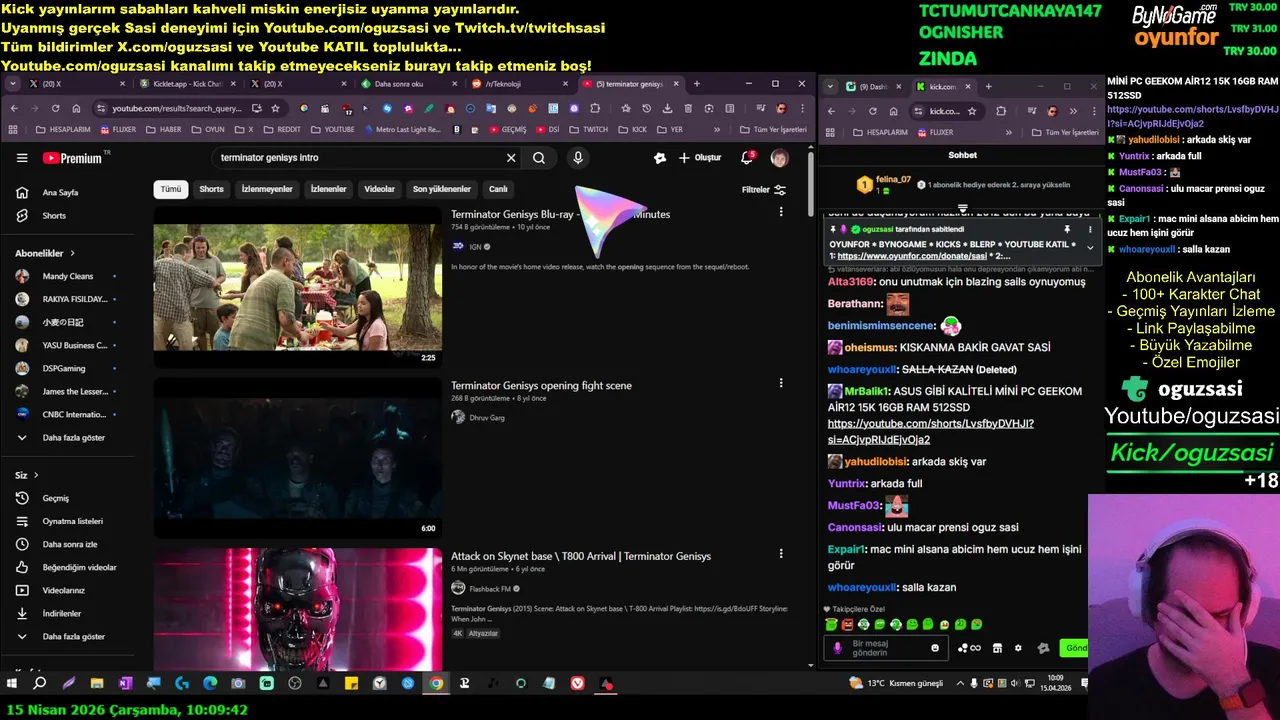Click inside the YouTube search field
The height and width of the screenshot is (720, 1280).
coord(360,158)
